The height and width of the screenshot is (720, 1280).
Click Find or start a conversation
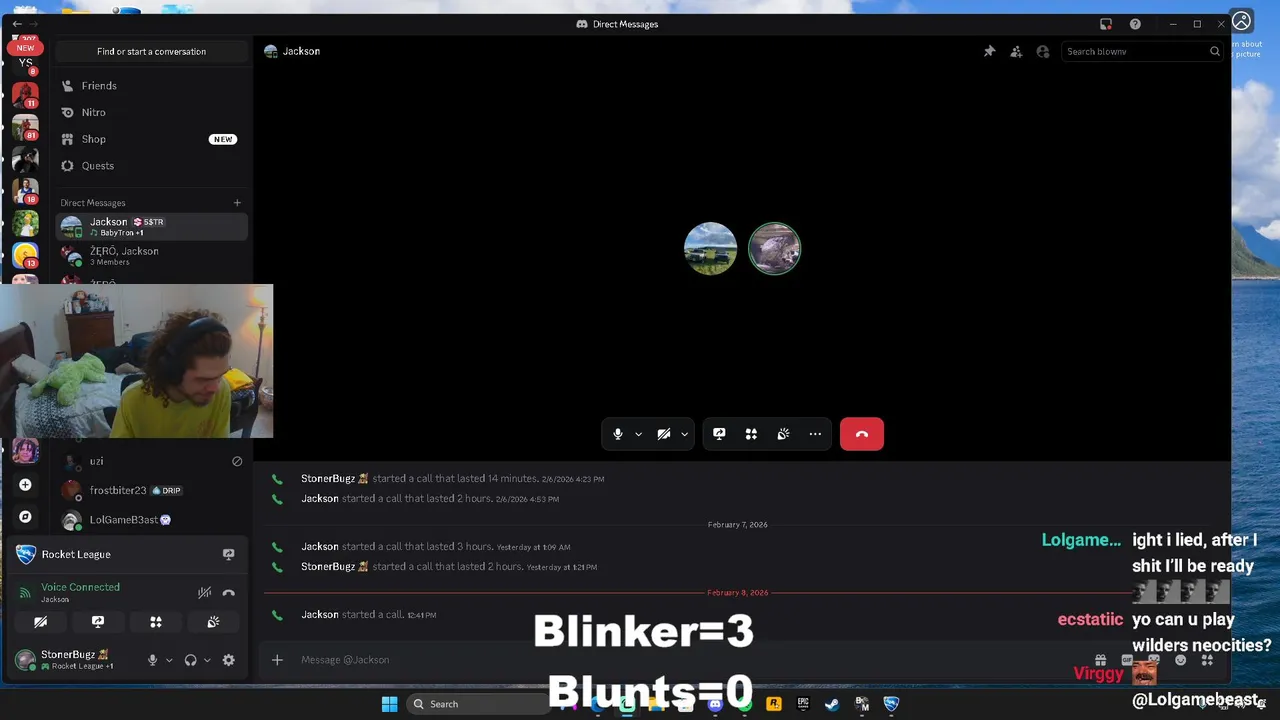coord(151,51)
